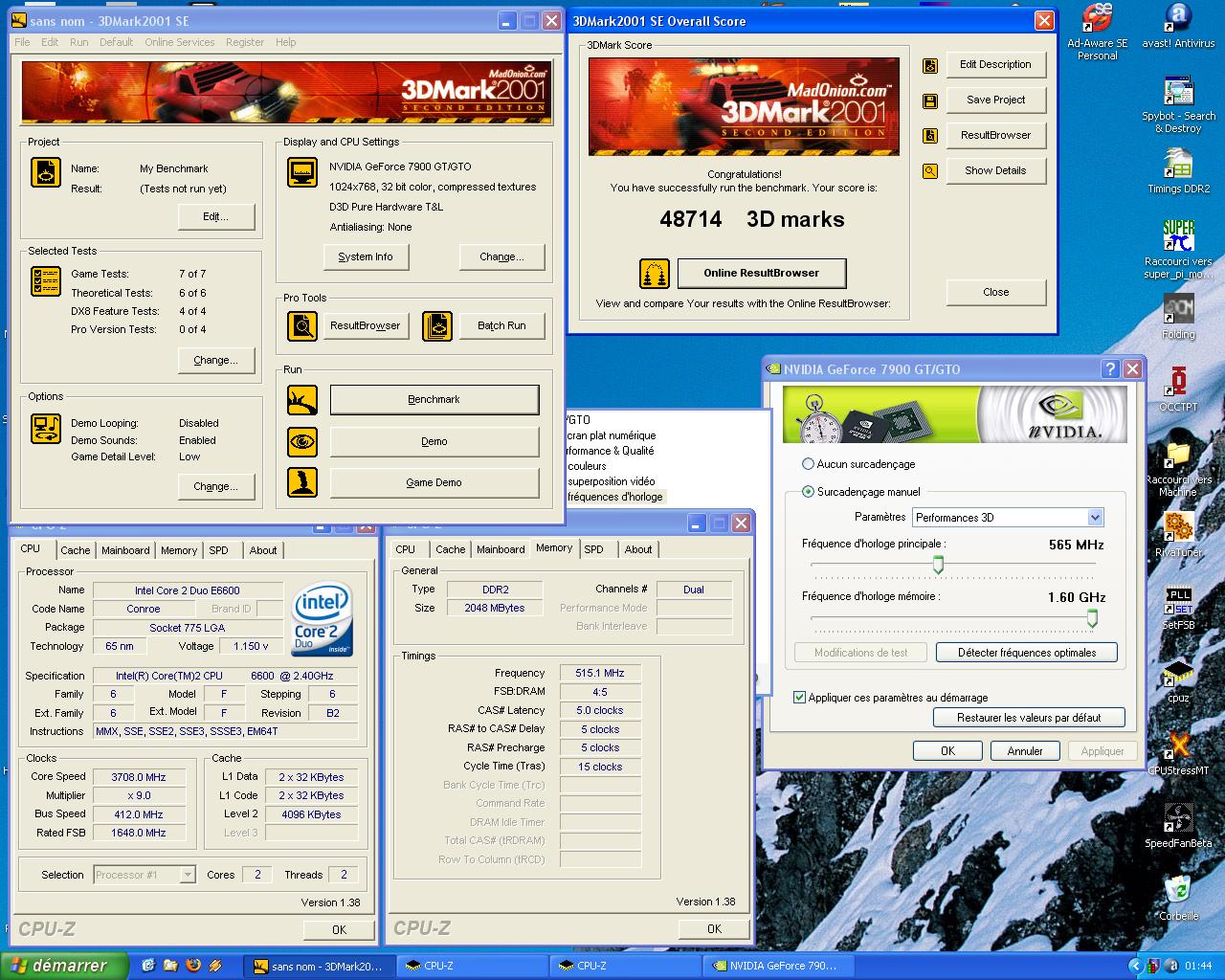Screen dimensions: 1225x980
Task: Click the Edit Description icon in score window
Action: tap(929, 65)
